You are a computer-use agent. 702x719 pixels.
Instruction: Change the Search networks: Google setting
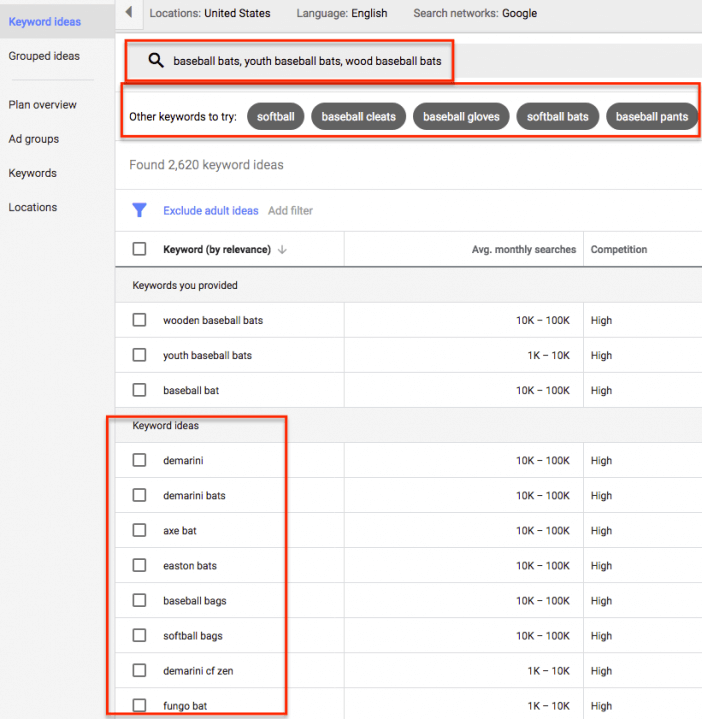click(x=475, y=13)
